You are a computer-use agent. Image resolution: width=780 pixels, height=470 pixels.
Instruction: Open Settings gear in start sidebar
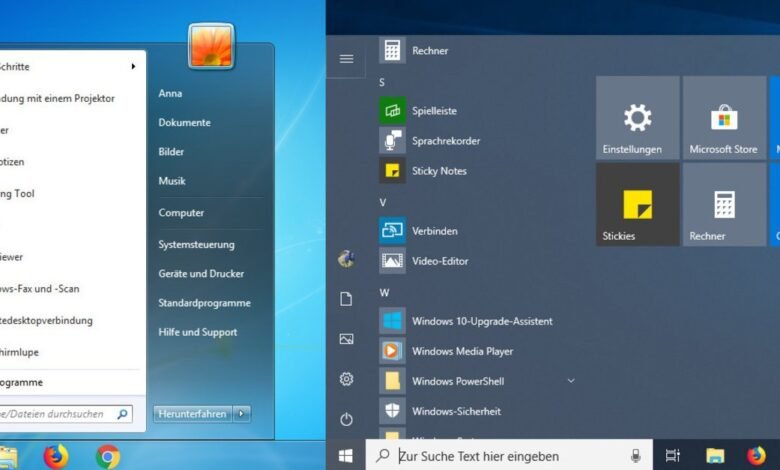click(346, 379)
